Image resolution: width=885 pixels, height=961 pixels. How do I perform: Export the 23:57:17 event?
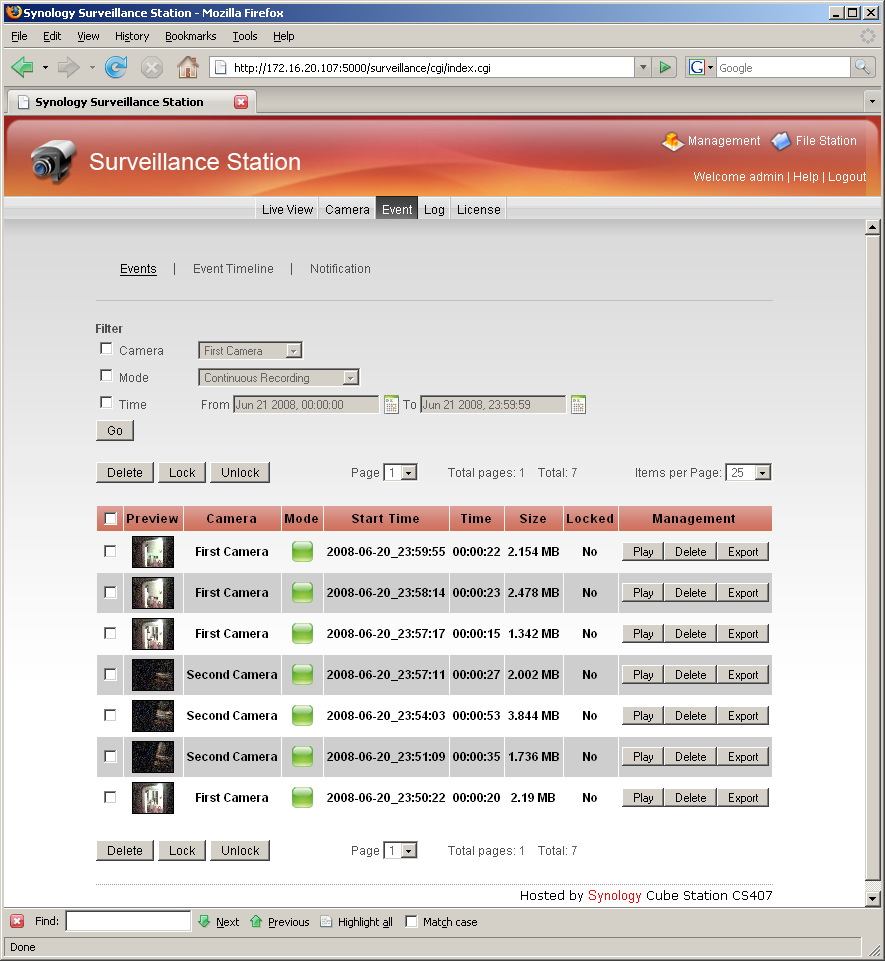point(743,634)
